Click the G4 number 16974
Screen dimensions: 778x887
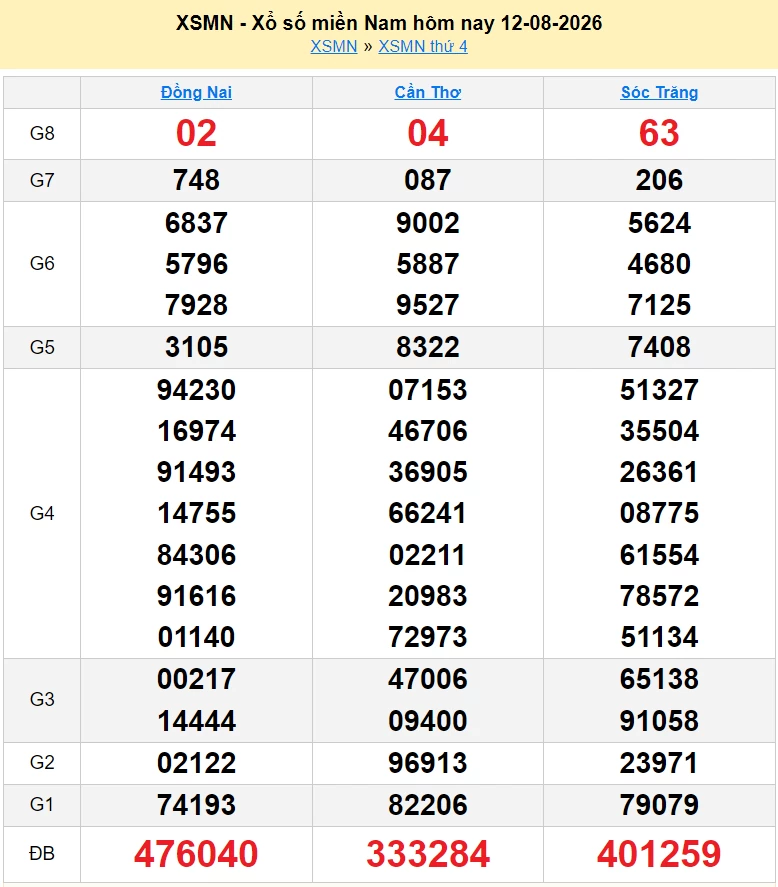click(x=196, y=432)
